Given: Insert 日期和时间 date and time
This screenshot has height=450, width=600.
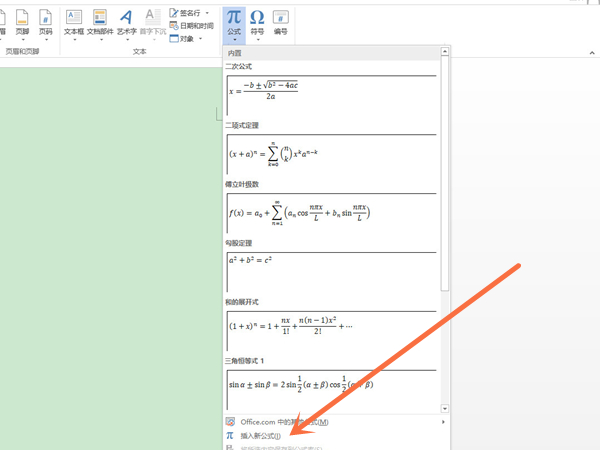Looking at the screenshot, I should click(191, 26).
